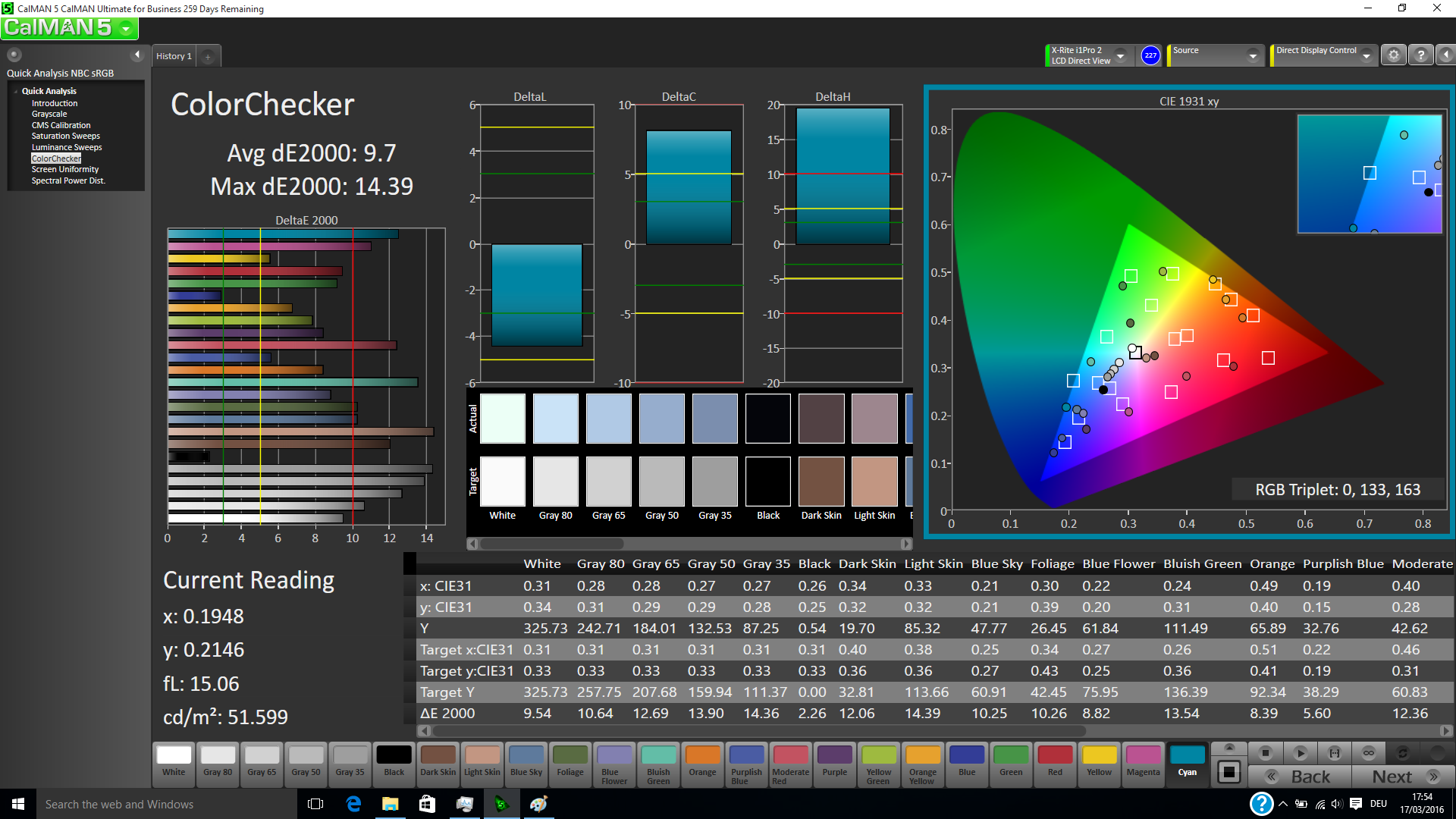Open Microsoft Edge from the taskbar
This screenshot has height=819, width=1456.
click(353, 804)
